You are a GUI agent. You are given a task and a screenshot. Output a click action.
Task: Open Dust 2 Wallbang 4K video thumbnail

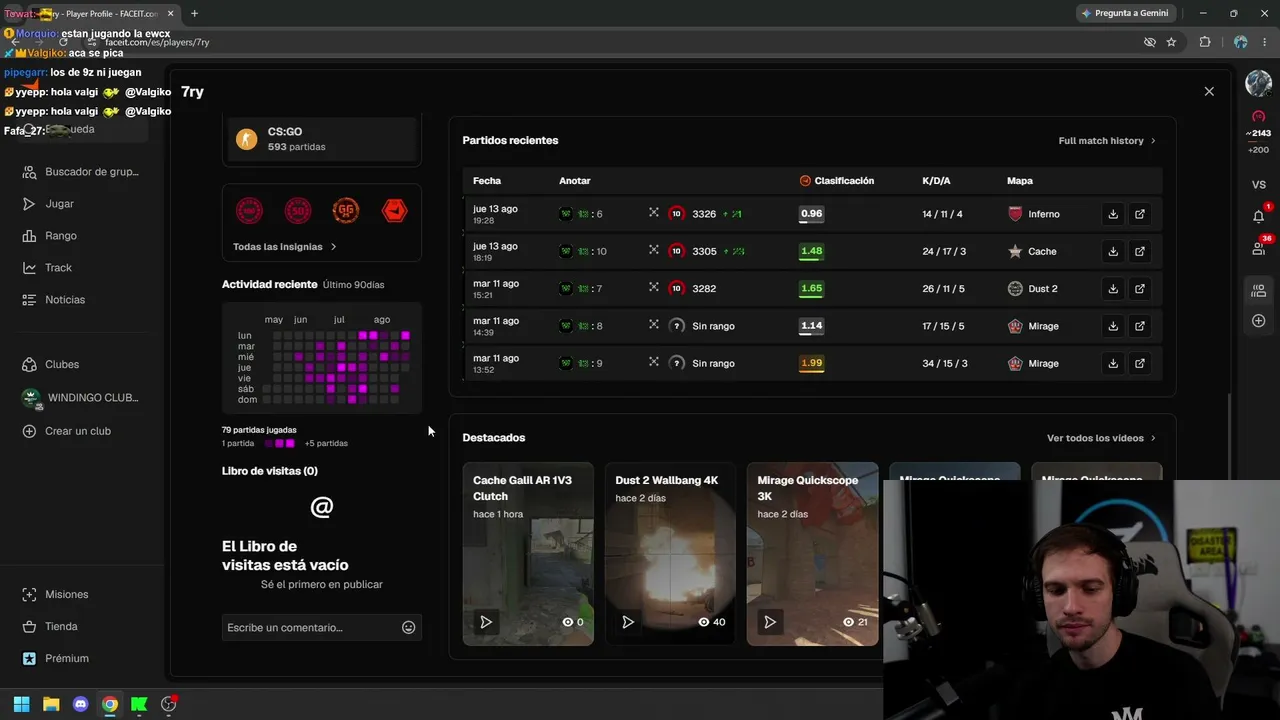[x=670, y=554]
